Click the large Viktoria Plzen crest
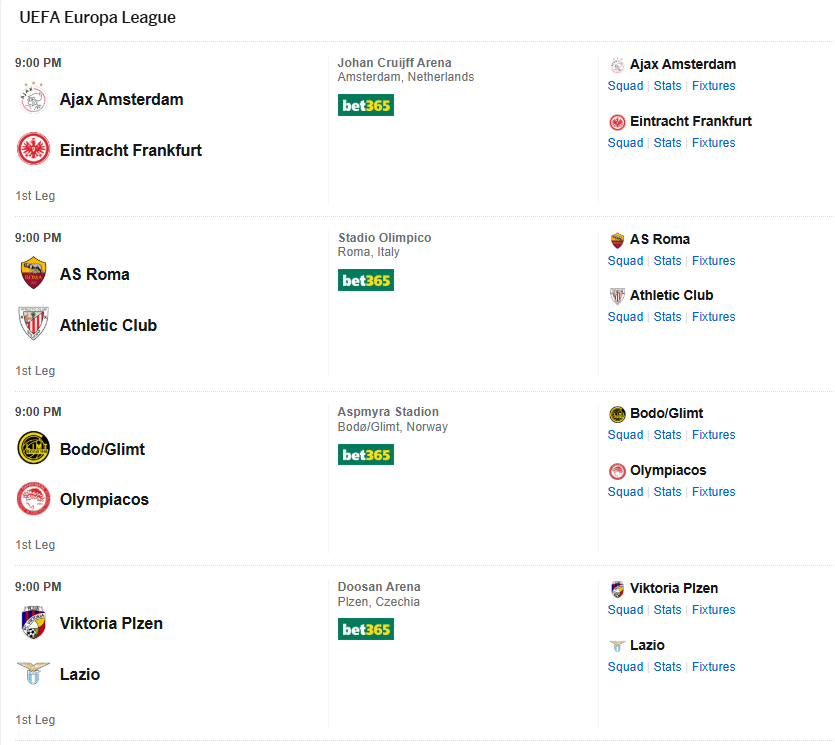This screenshot has height=745, width=835. pos(33,623)
